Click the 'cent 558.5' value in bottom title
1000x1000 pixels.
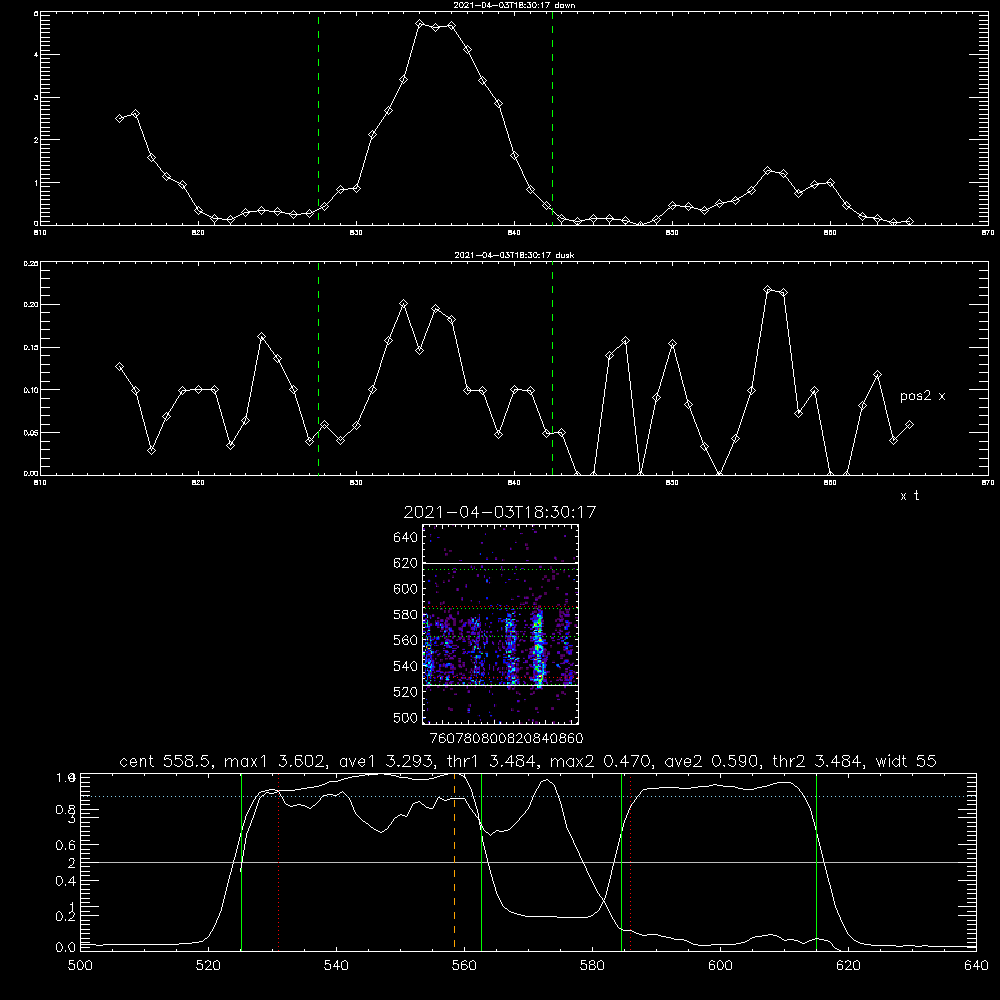(165, 761)
